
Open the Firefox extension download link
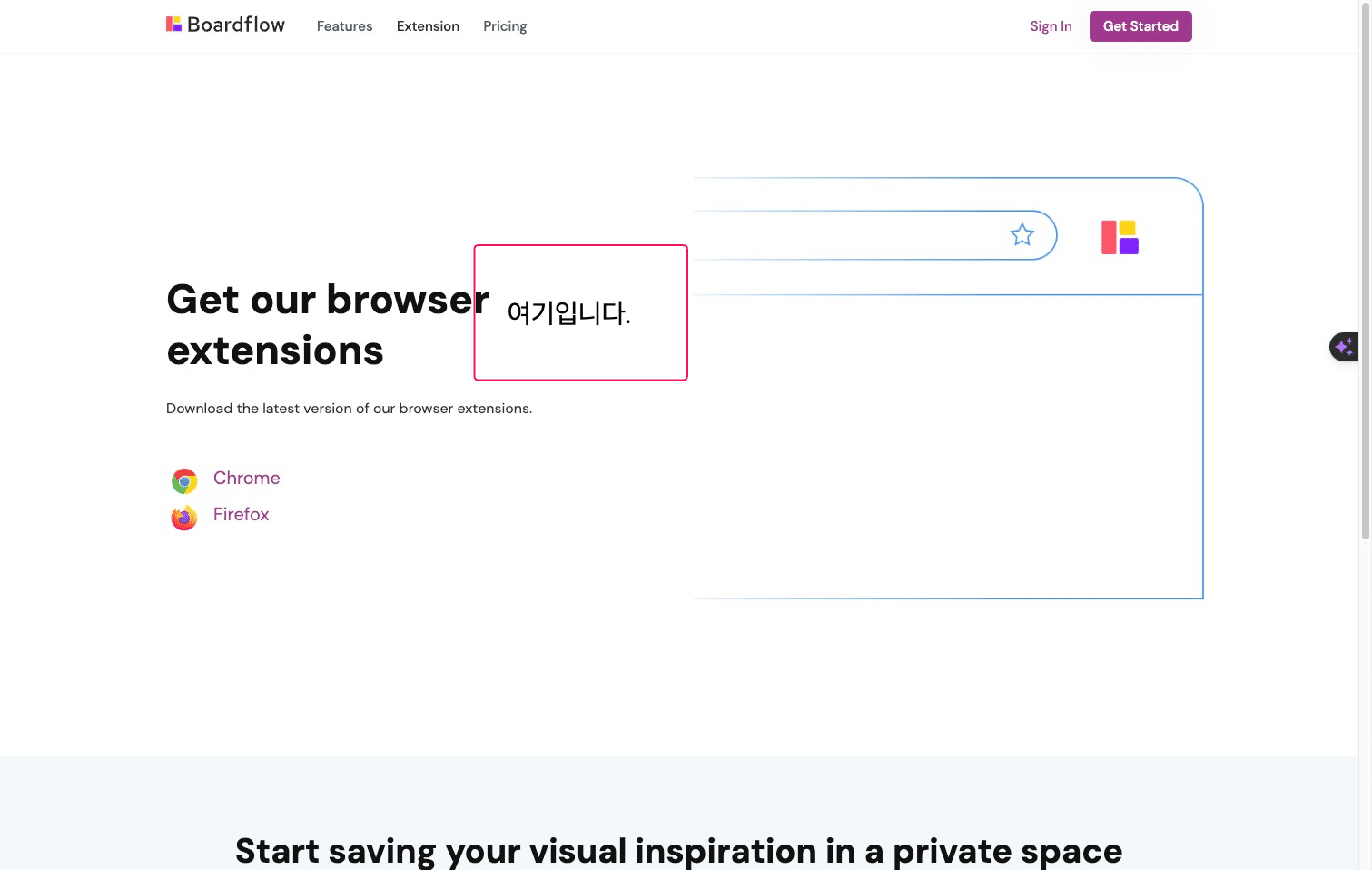pos(241,515)
